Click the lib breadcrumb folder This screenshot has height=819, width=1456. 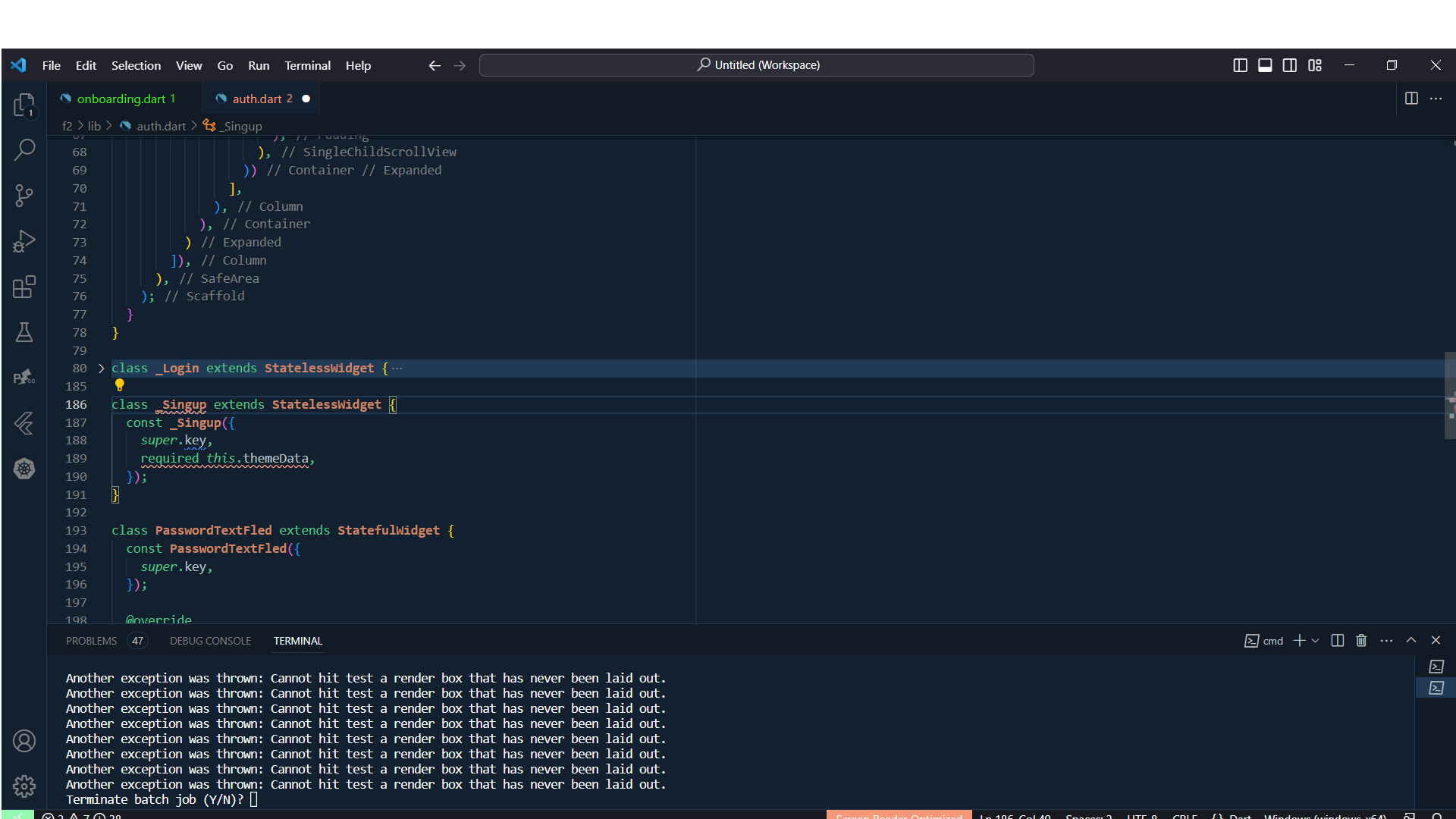(x=94, y=126)
